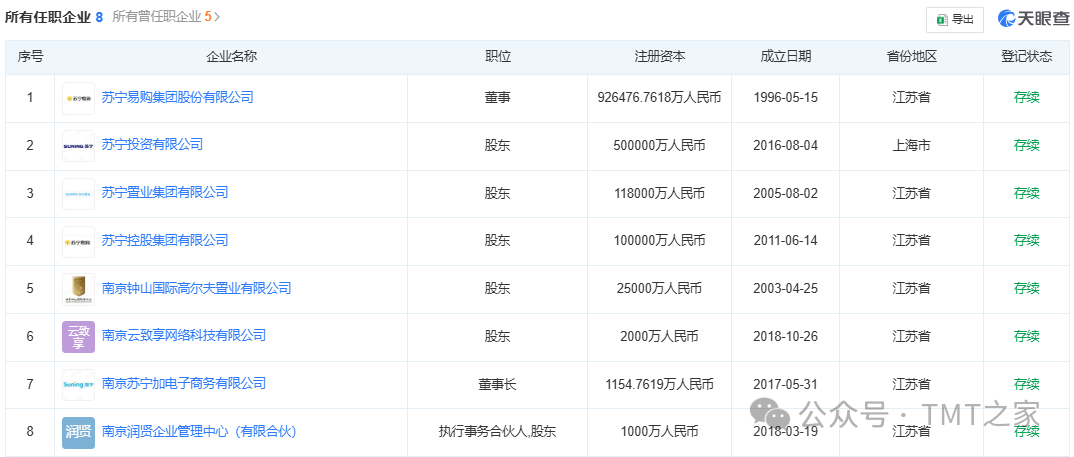Click the 登记状态 column header
Screen dimensions: 1074x457
tap(1026, 57)
